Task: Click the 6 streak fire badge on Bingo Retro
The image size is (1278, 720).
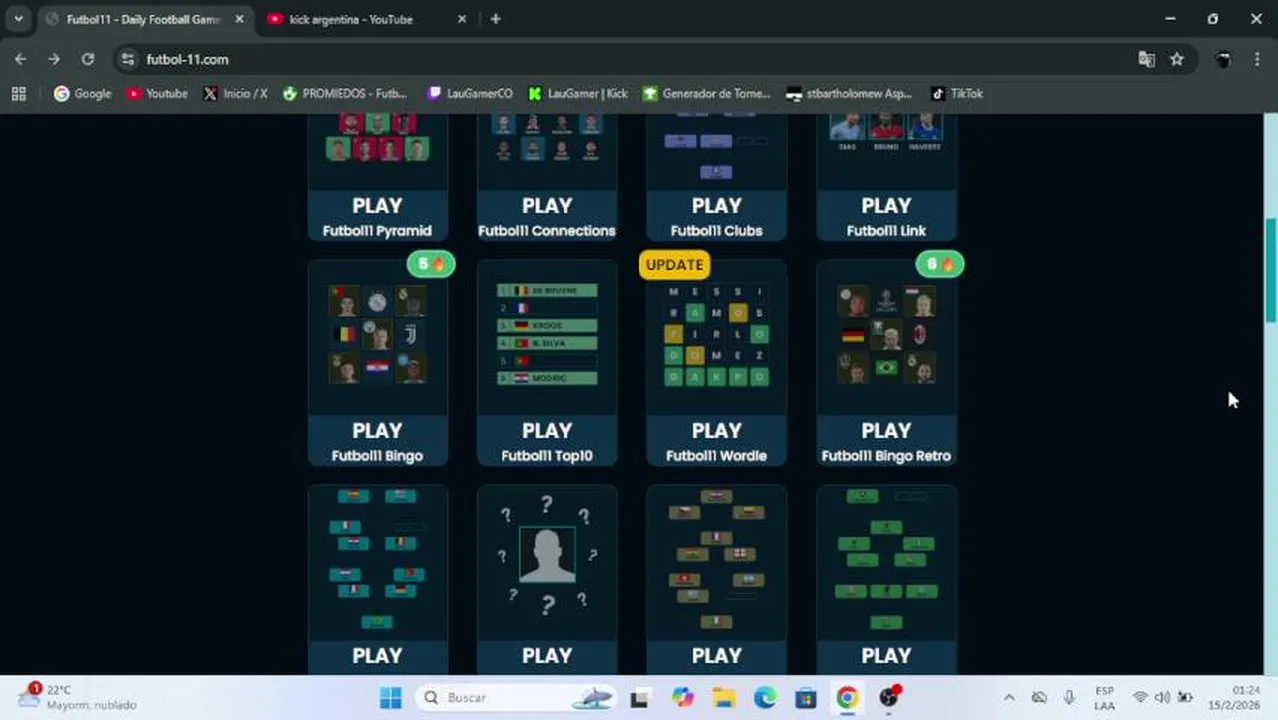Action: coord(940,264)
